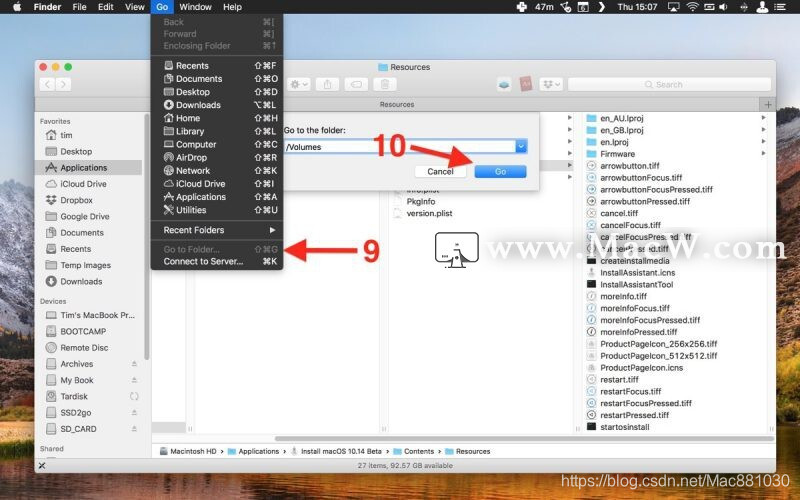Viewport: 800px width, 500px height.
Task: Expand the en_GB.lproj folder arrow
Action: pos(763,130)
